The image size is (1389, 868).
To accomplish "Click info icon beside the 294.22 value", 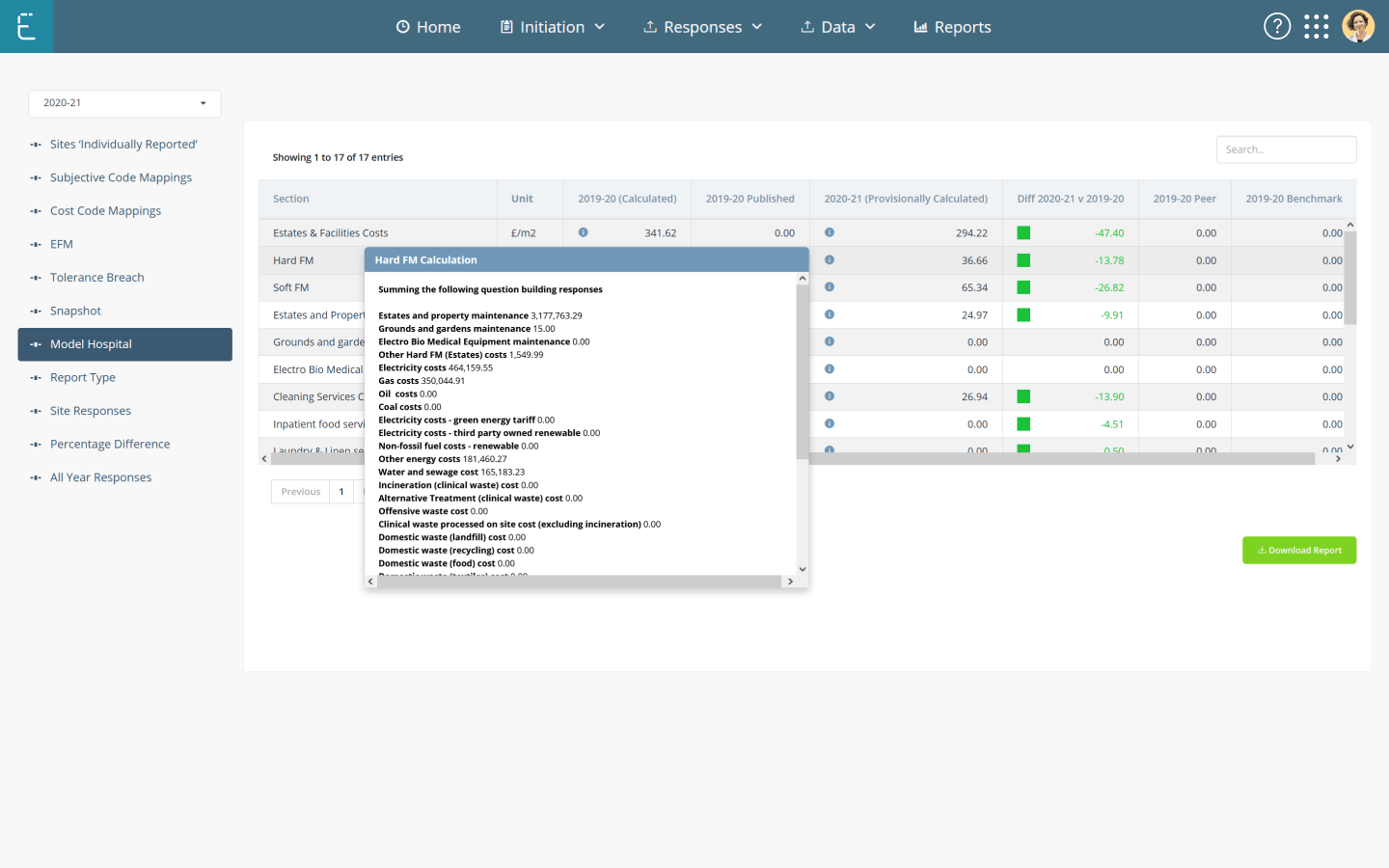I will 830,232.
